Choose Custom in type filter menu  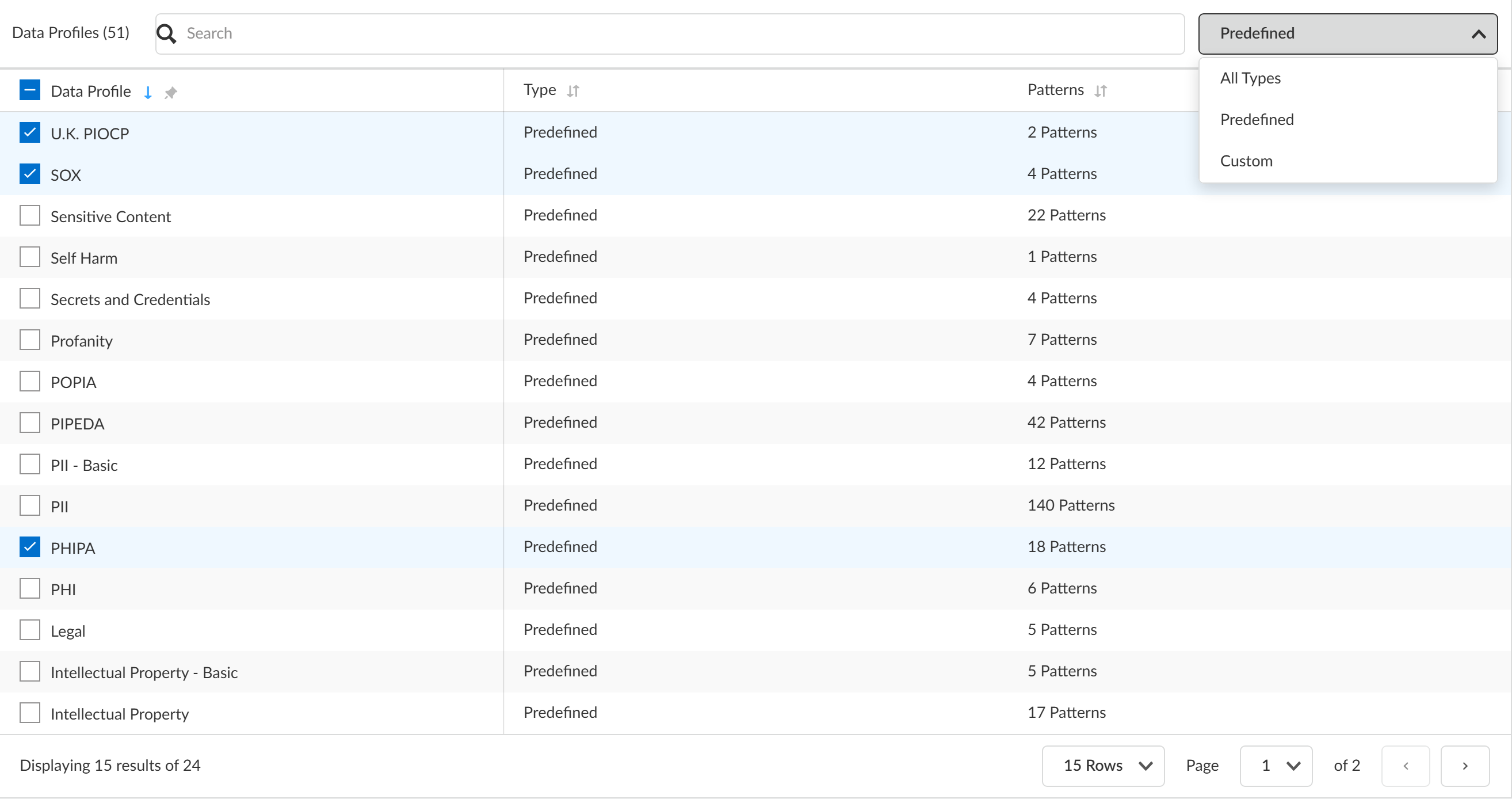tap(1246, 161)
